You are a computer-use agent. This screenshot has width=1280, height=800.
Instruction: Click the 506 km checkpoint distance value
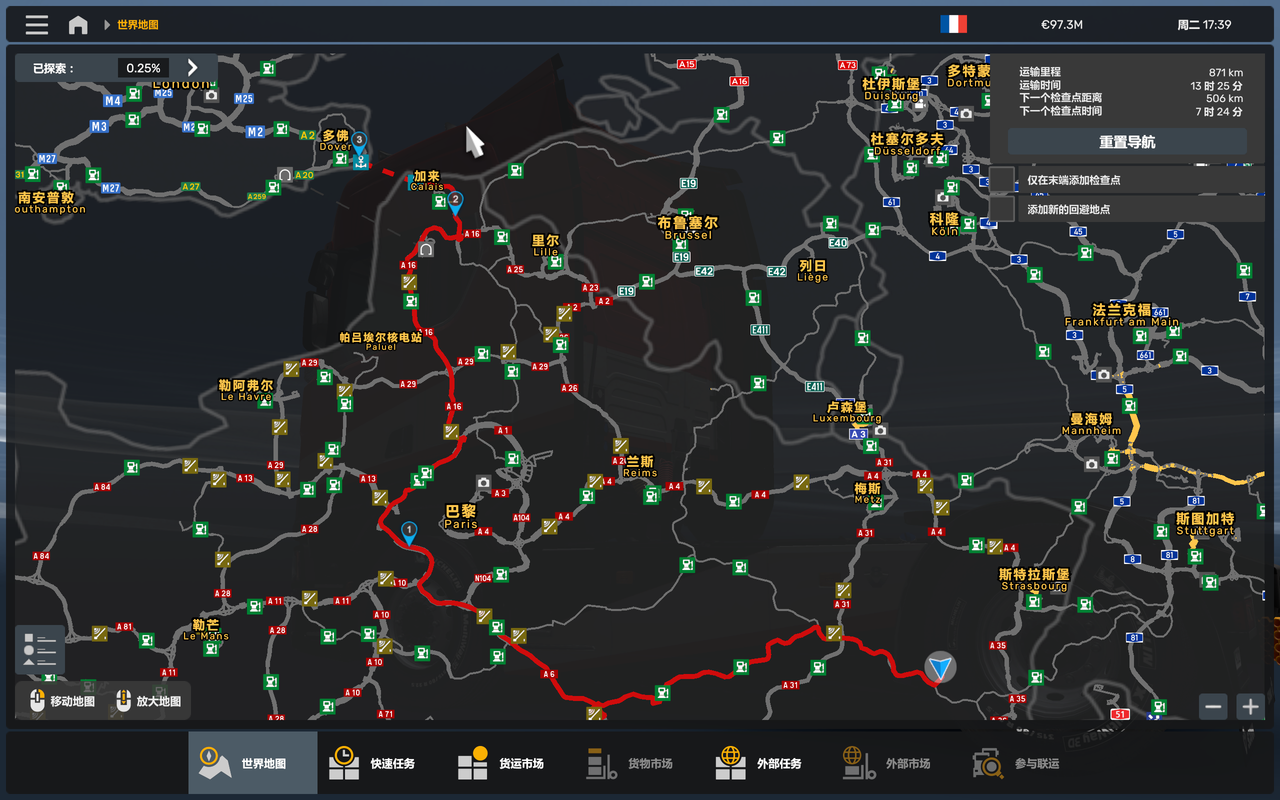point(1225,98)
